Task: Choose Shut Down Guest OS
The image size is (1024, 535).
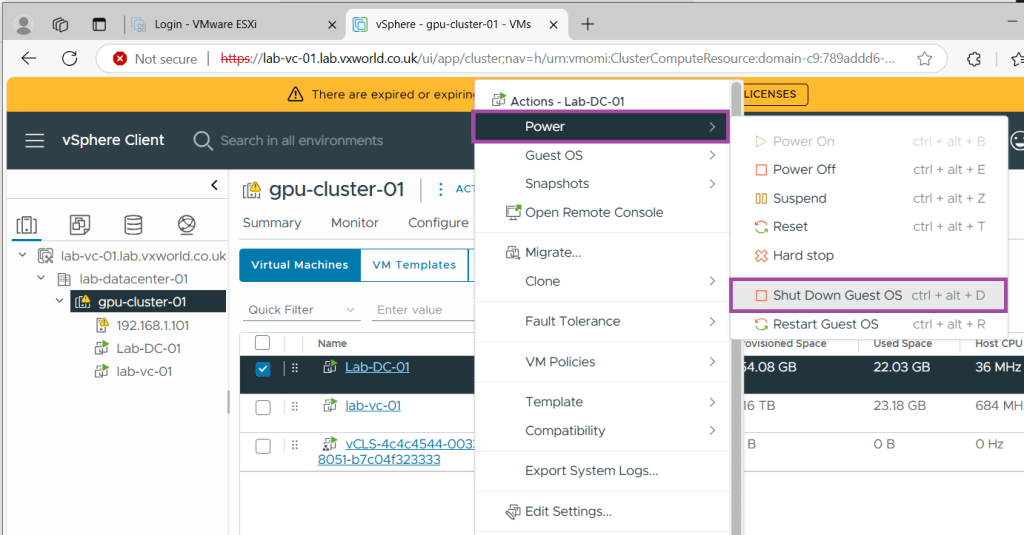Action: click(x=837, y=295)
